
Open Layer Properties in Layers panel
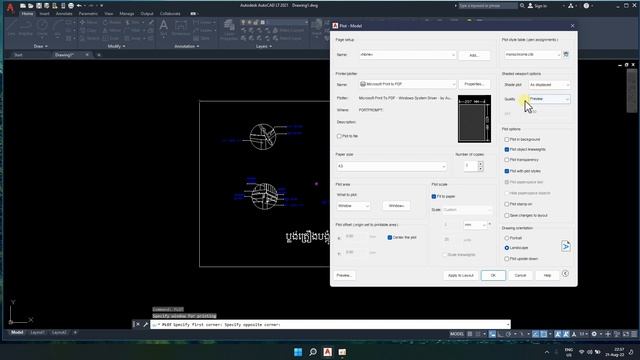click(x=229, y=29)
